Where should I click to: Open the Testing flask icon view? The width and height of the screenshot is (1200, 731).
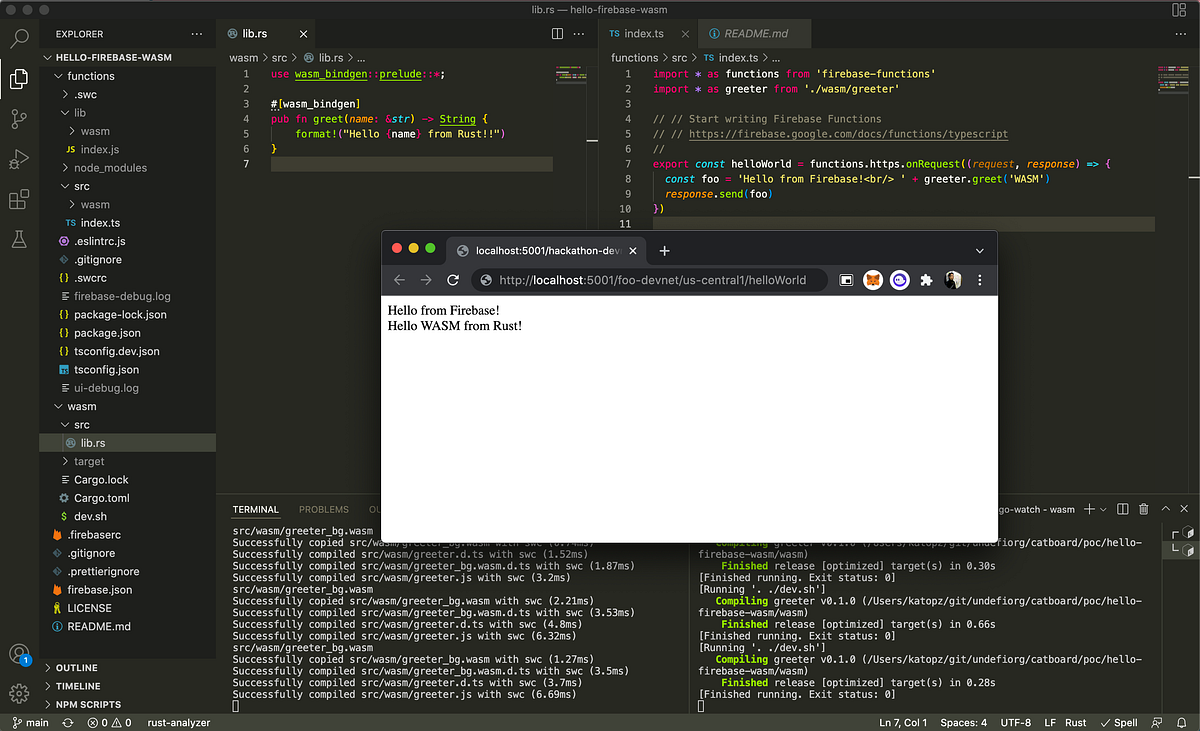[x=19, y=240]
